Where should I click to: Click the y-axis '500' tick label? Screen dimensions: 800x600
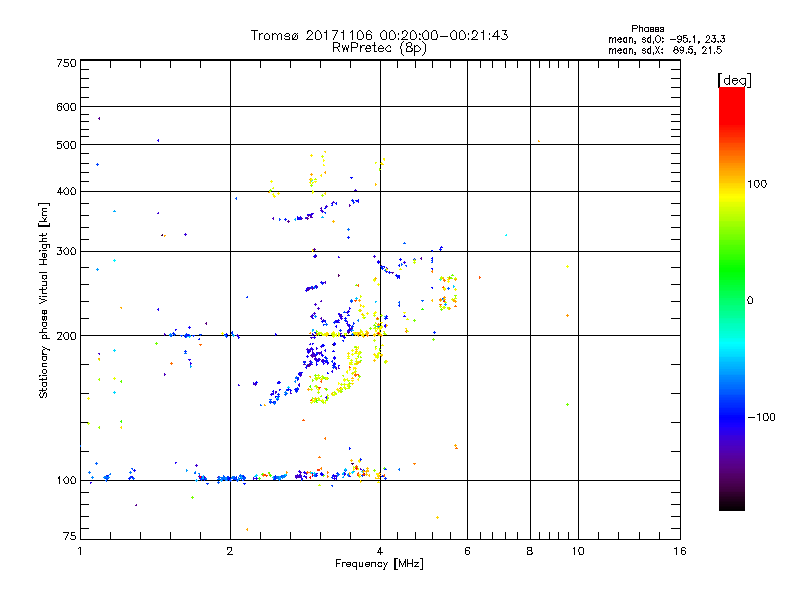coord(67,145)
